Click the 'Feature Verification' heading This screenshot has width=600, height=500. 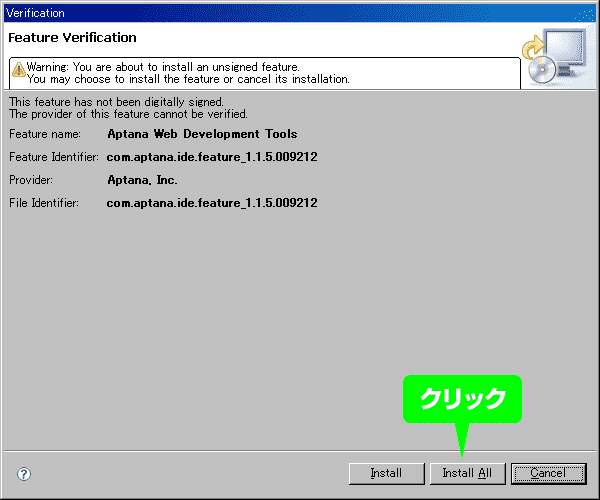(x=72, y=37)
